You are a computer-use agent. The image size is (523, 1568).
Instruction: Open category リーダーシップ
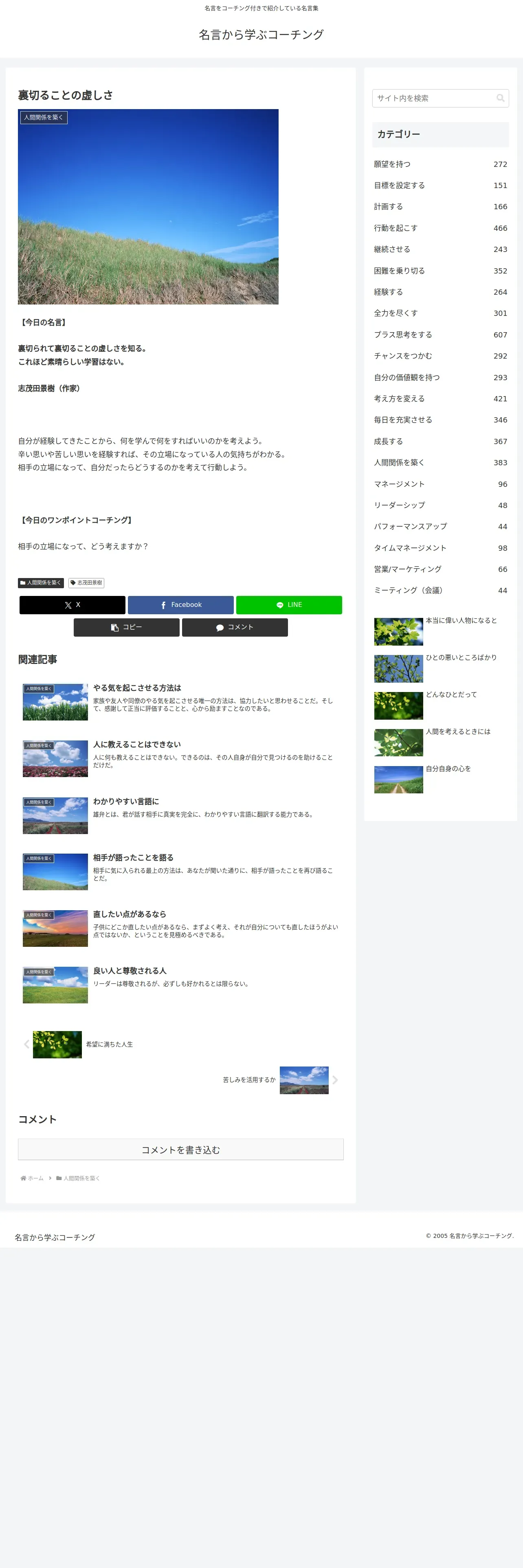440,505
